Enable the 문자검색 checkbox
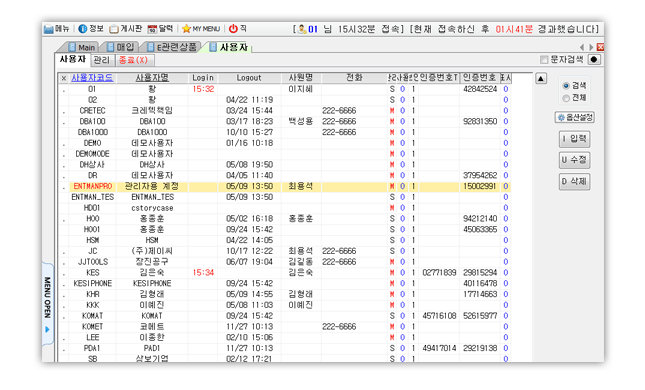The image size is (645, 390). point(544,60)
